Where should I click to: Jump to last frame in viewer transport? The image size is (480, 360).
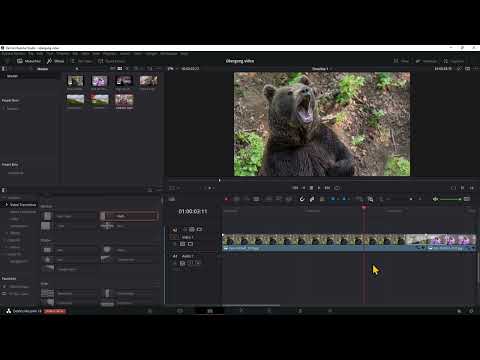(x=327, y=188)
